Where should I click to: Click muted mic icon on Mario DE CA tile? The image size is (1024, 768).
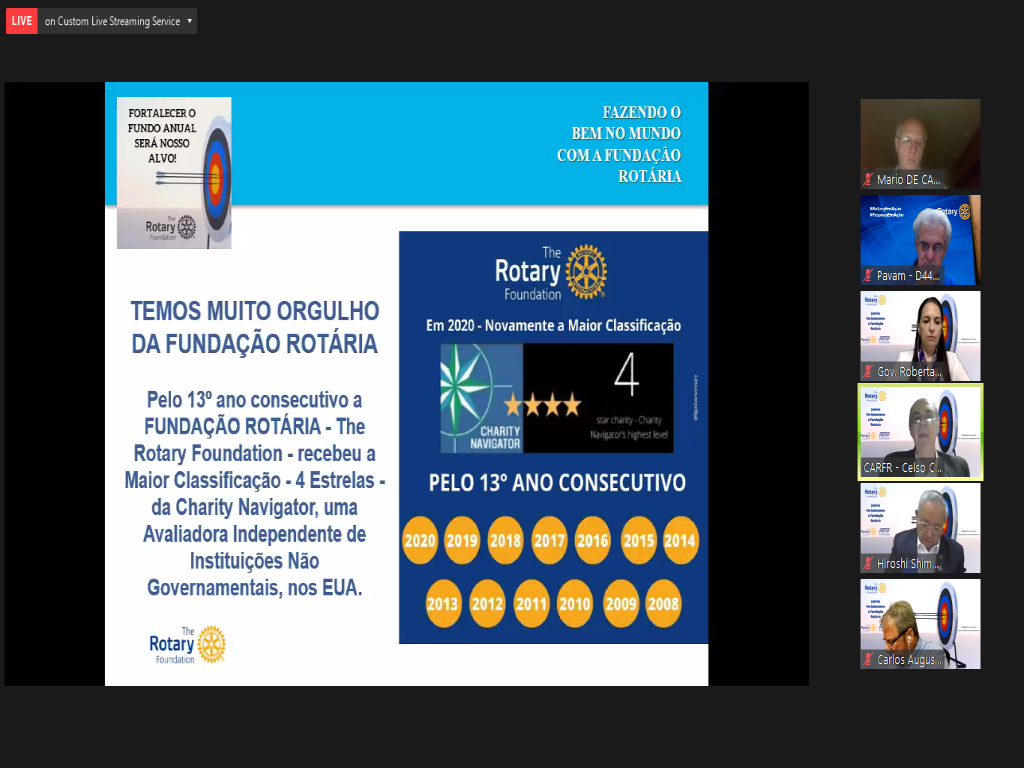pyautogui.click(x=868, y=180)
